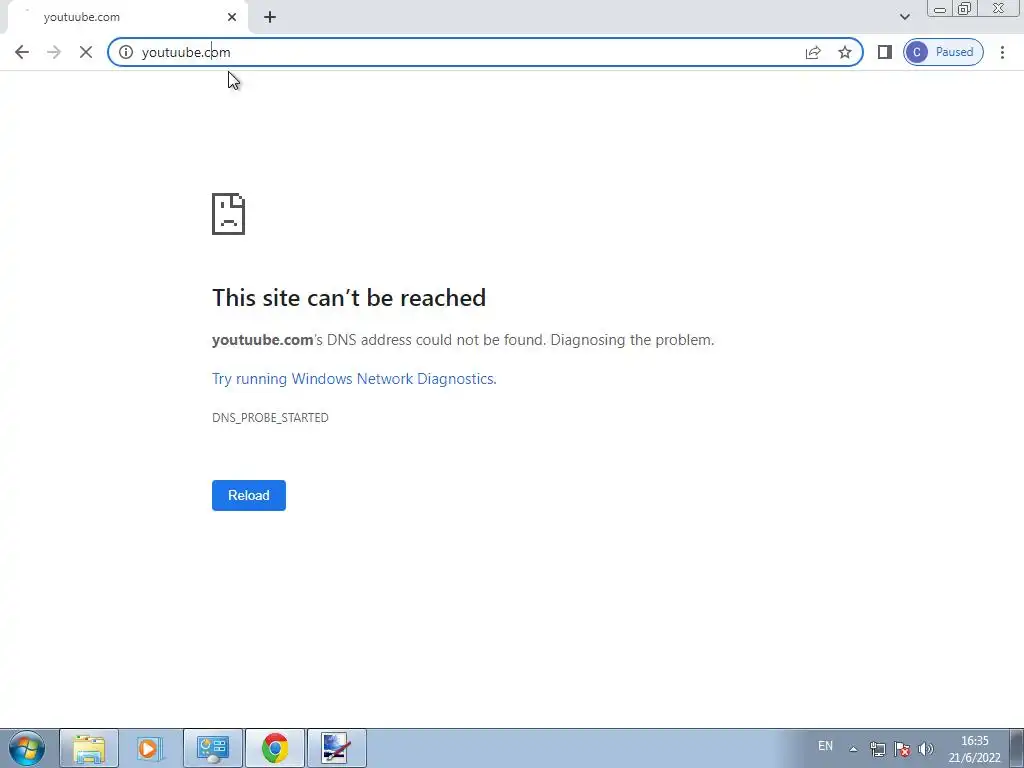Click the sad page error icon
The image size is (1024, 768).
point(229,214)
